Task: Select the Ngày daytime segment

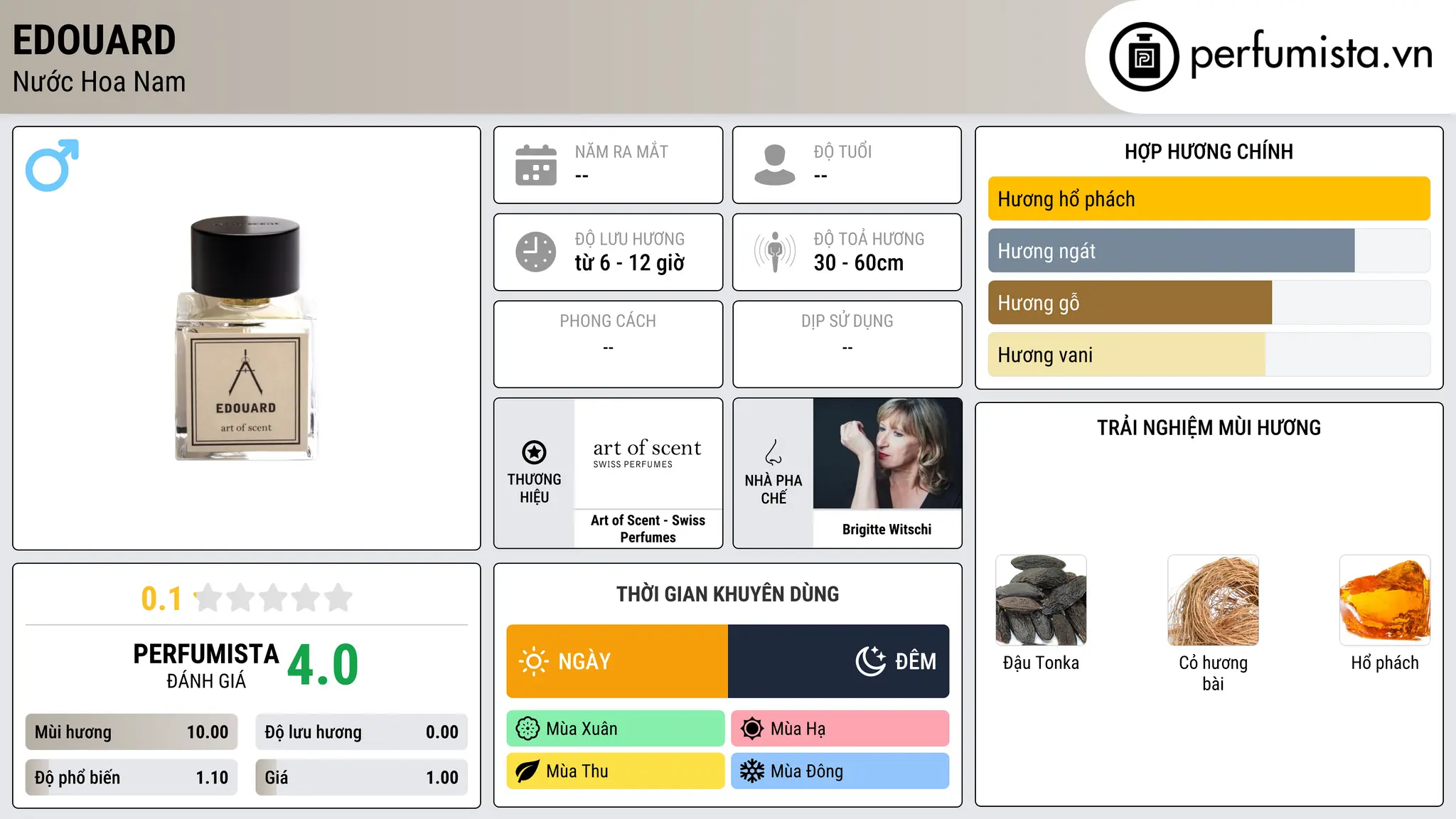Action: [x=617, y=661]
